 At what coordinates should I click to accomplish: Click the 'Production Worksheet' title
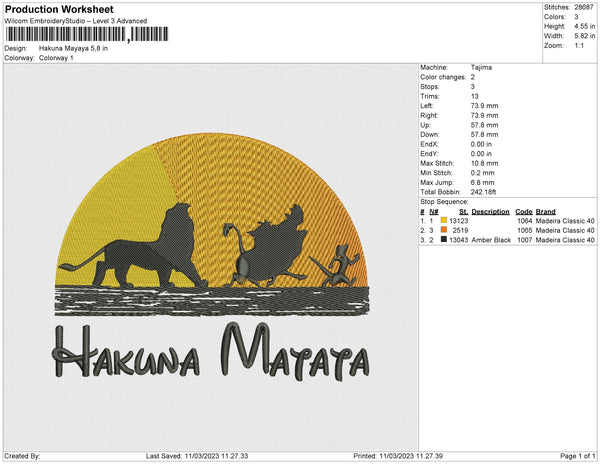click(59, 9)
